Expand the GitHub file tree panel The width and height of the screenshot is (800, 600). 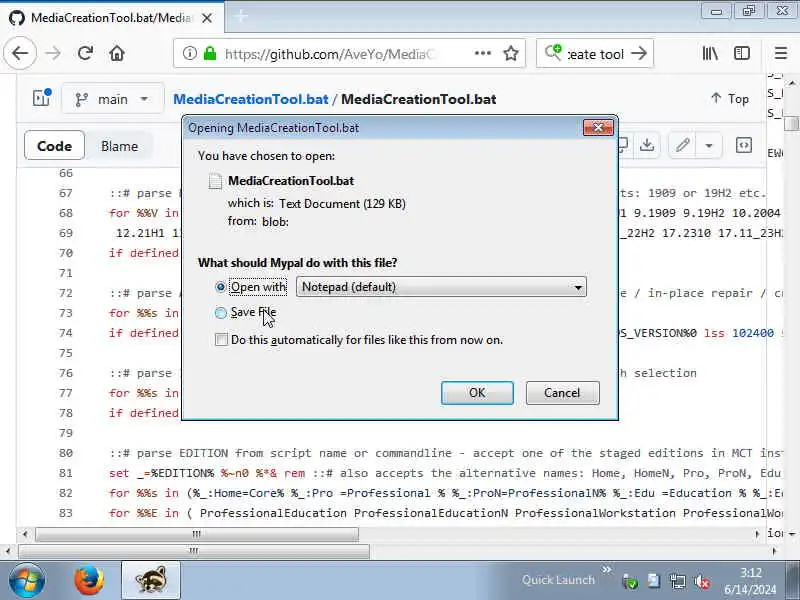pos(42,97)
